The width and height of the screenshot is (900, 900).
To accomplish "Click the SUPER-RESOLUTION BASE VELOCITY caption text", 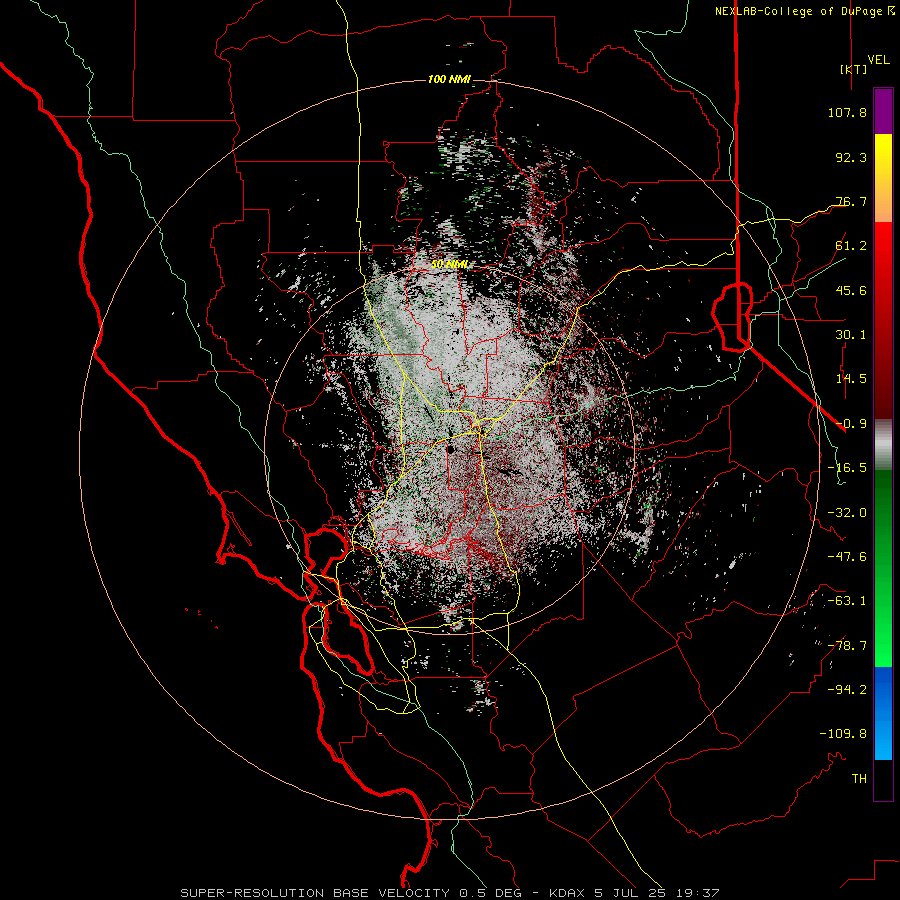I will click(315, 893).
